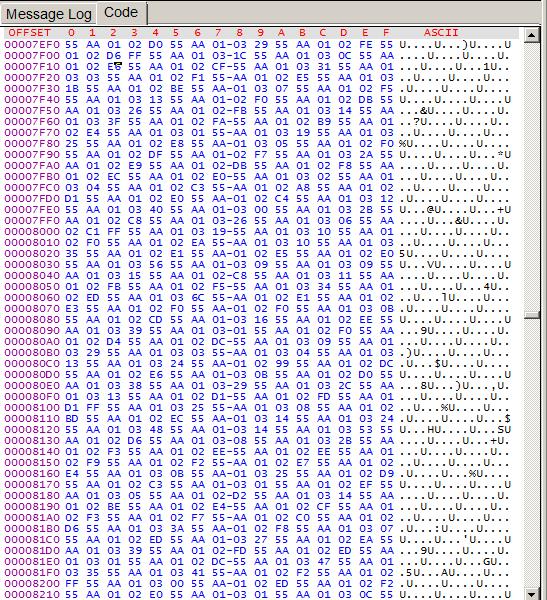Click byte BD in row 00008110
Viewport: 547px width, 600px height.
[72, 419]
